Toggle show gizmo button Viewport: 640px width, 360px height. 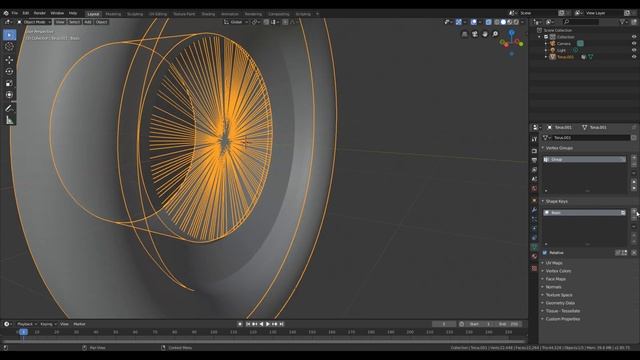pos(459,22)
